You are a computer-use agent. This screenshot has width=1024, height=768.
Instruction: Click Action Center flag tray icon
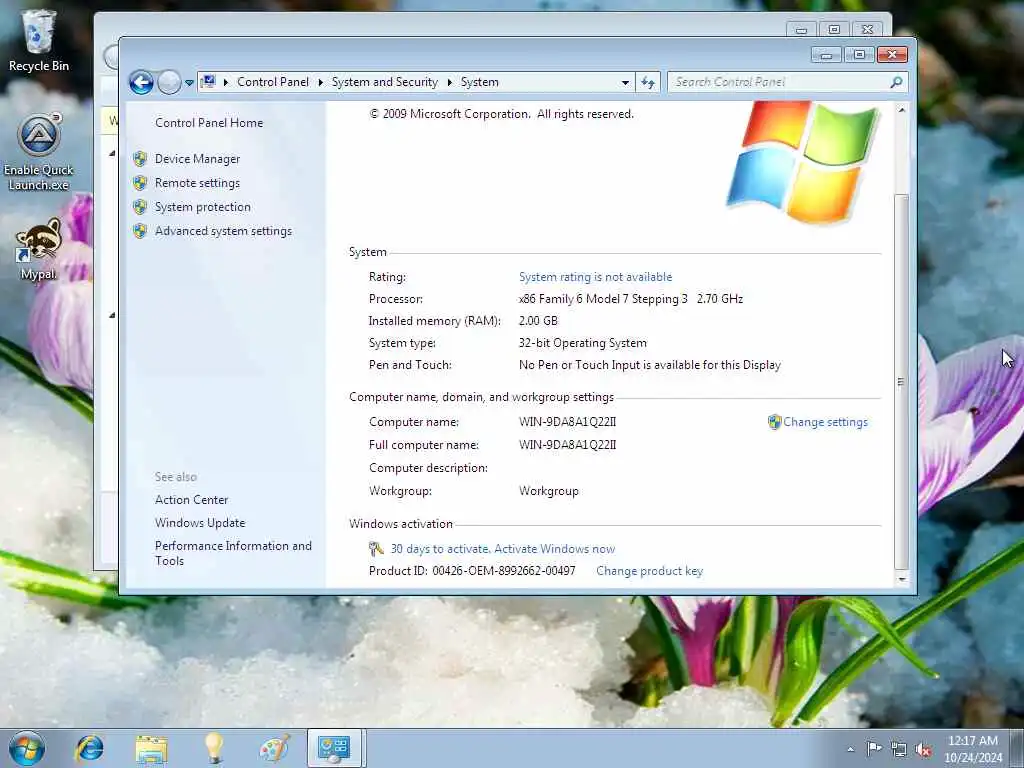point(874,748)
